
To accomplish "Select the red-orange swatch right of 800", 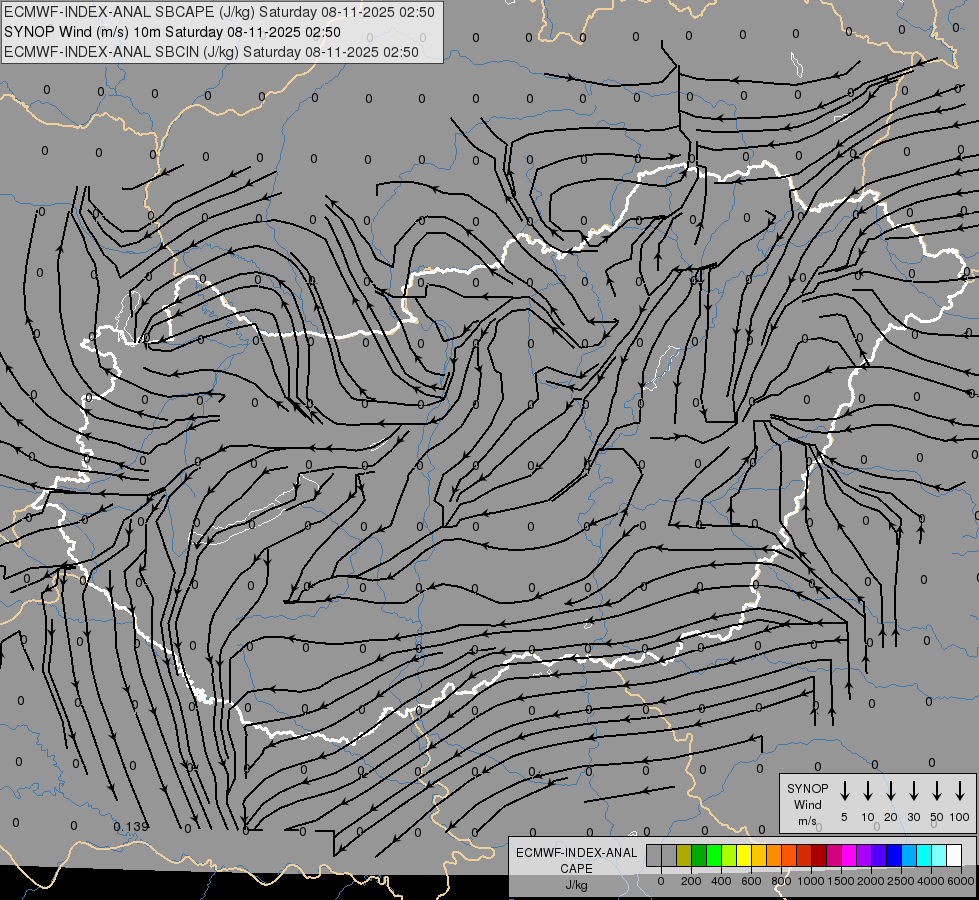I will [789, 855].
